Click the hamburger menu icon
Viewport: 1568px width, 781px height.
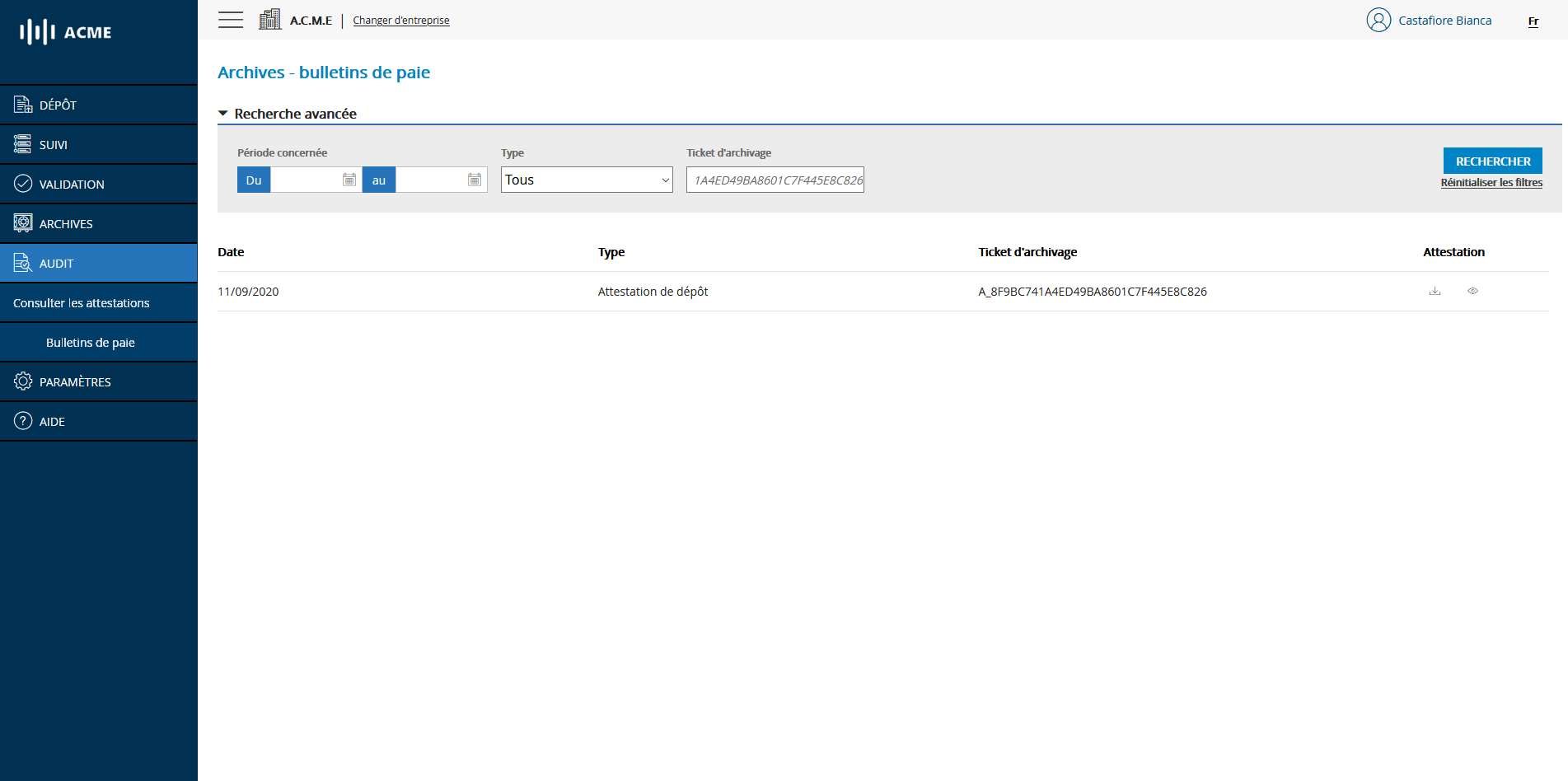(x=231, y=20)
